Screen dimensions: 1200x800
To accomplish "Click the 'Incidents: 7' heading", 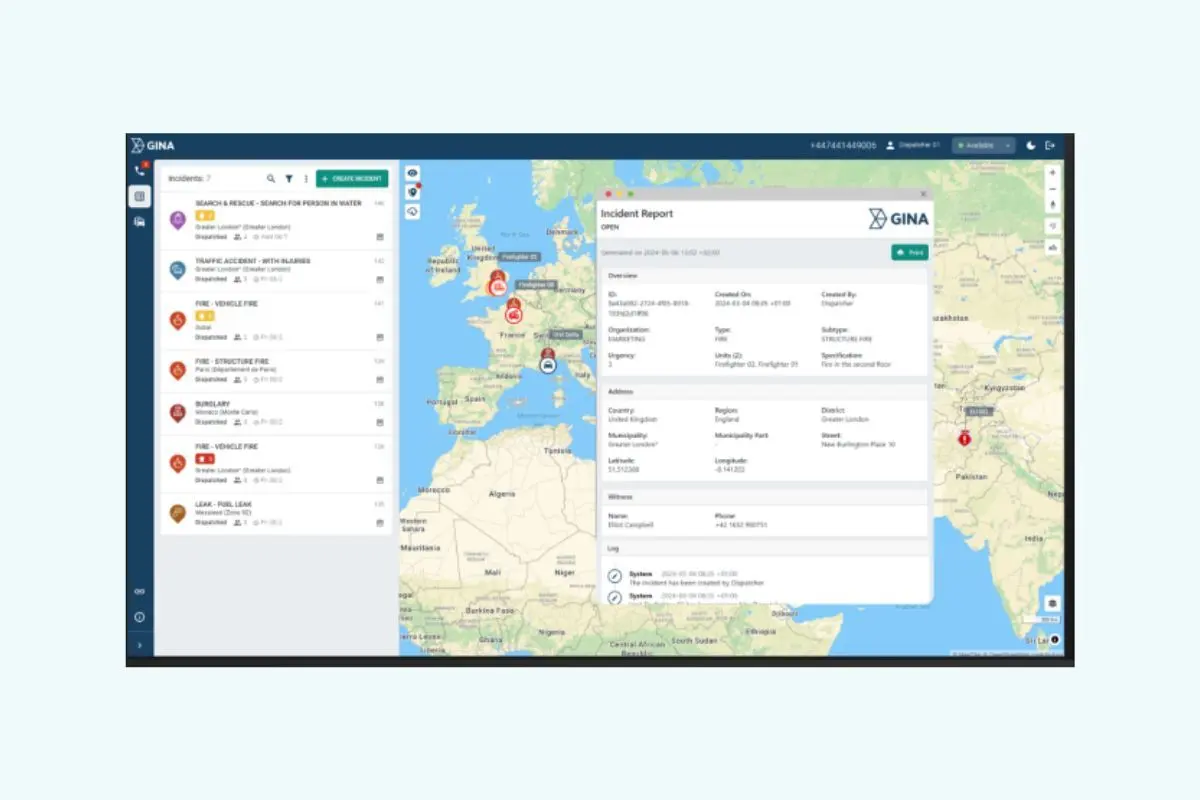I will [x=189, y=179].
